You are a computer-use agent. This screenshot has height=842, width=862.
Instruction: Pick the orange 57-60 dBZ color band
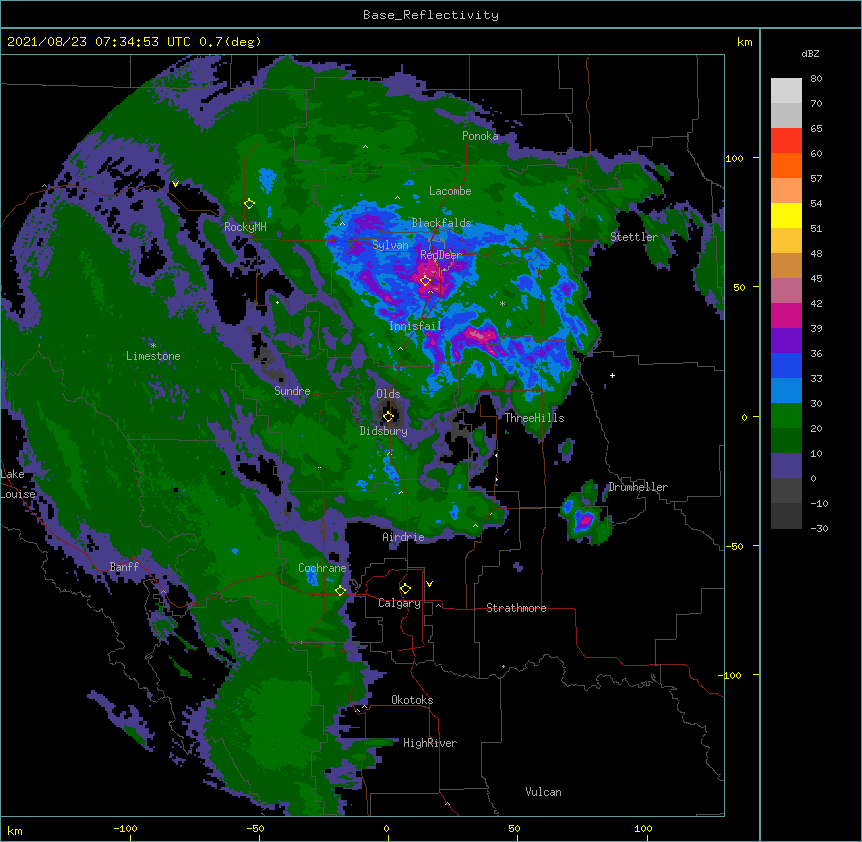[786, 165]
